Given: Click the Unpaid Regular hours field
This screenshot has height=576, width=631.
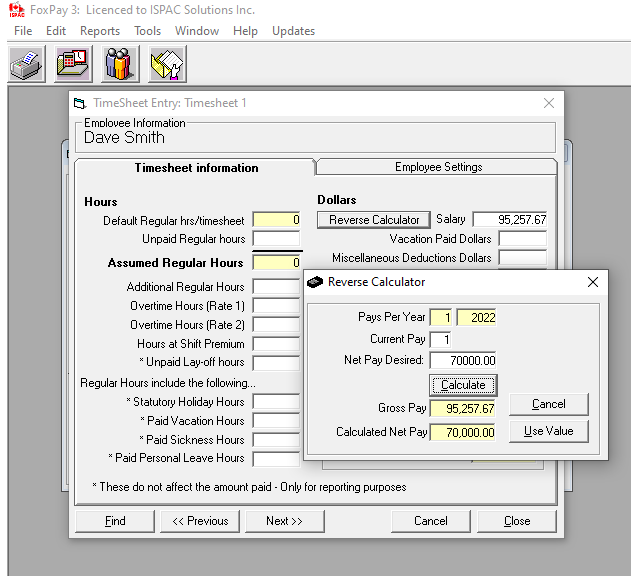Looking at the screenshot, I should (276, 239).
